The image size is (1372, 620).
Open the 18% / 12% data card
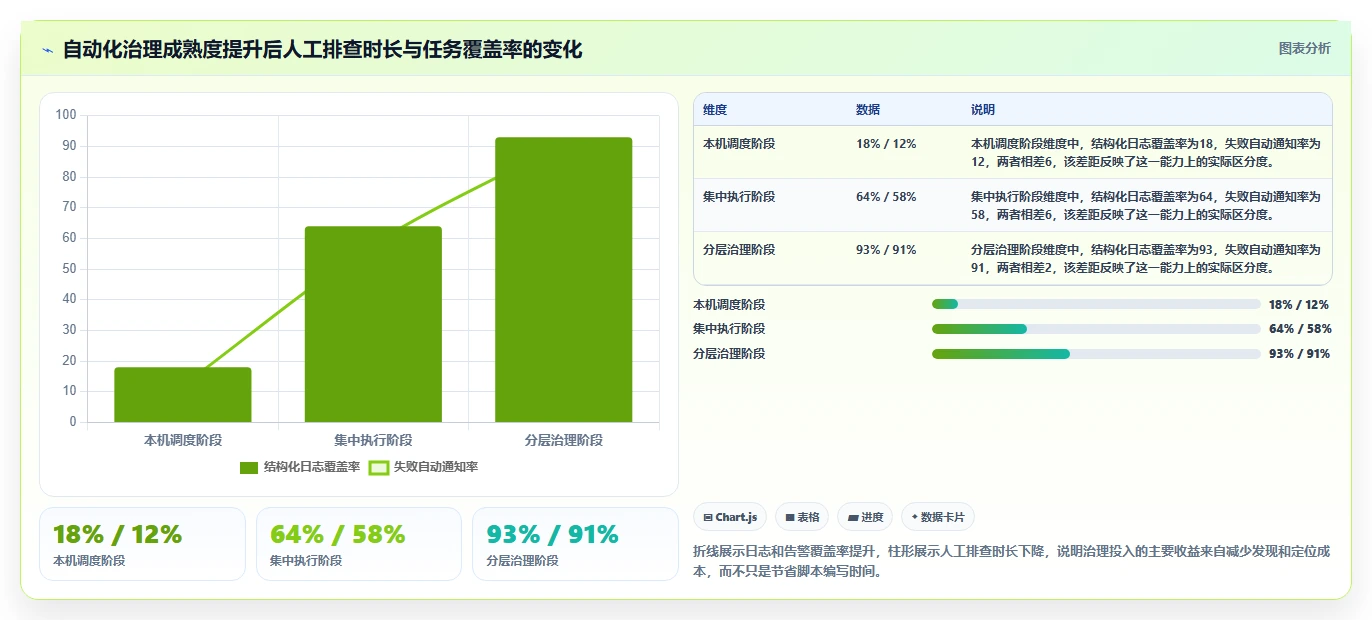pyautogui.click(x=142, y=544)
